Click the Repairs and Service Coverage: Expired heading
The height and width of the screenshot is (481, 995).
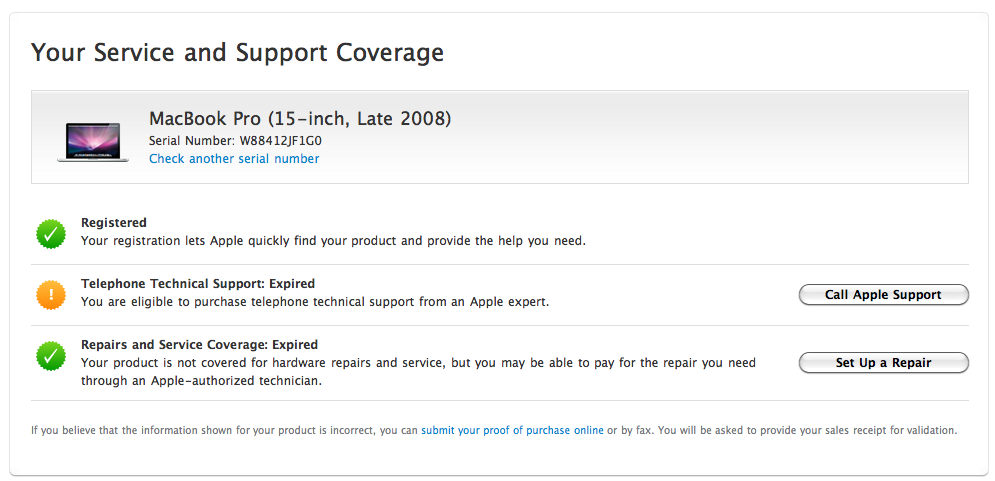click(x=199, y=345)
